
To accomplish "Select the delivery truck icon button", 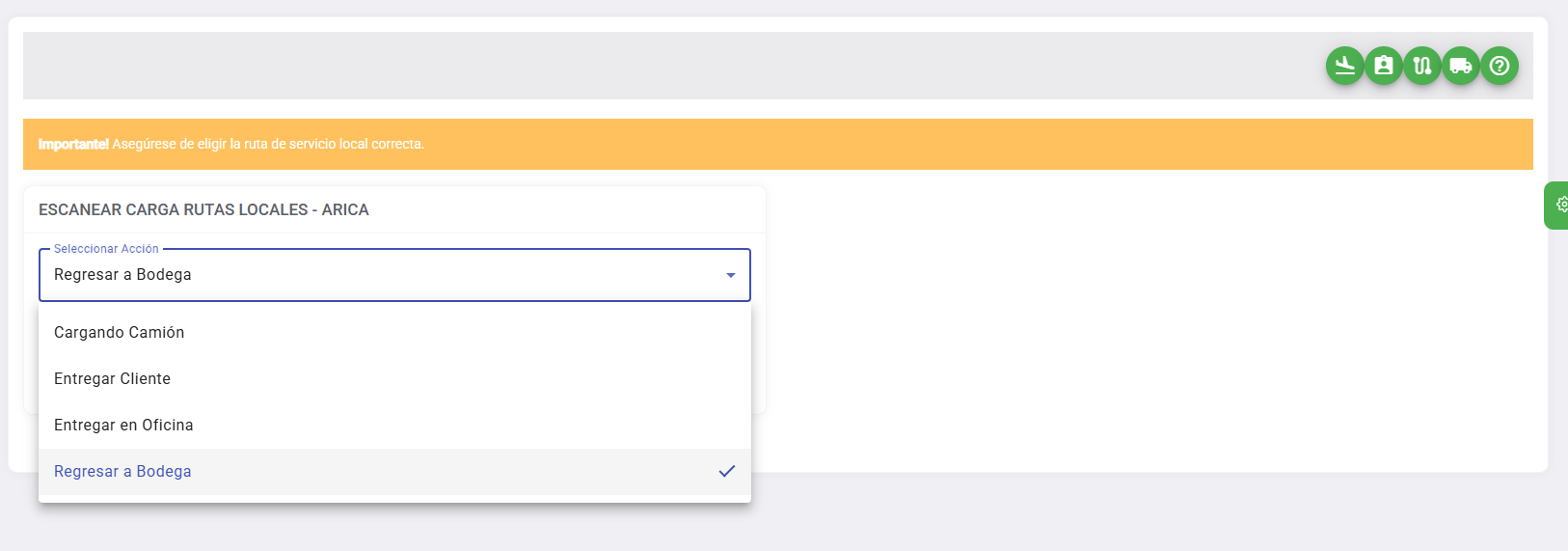I will (x=1460, y=66).
